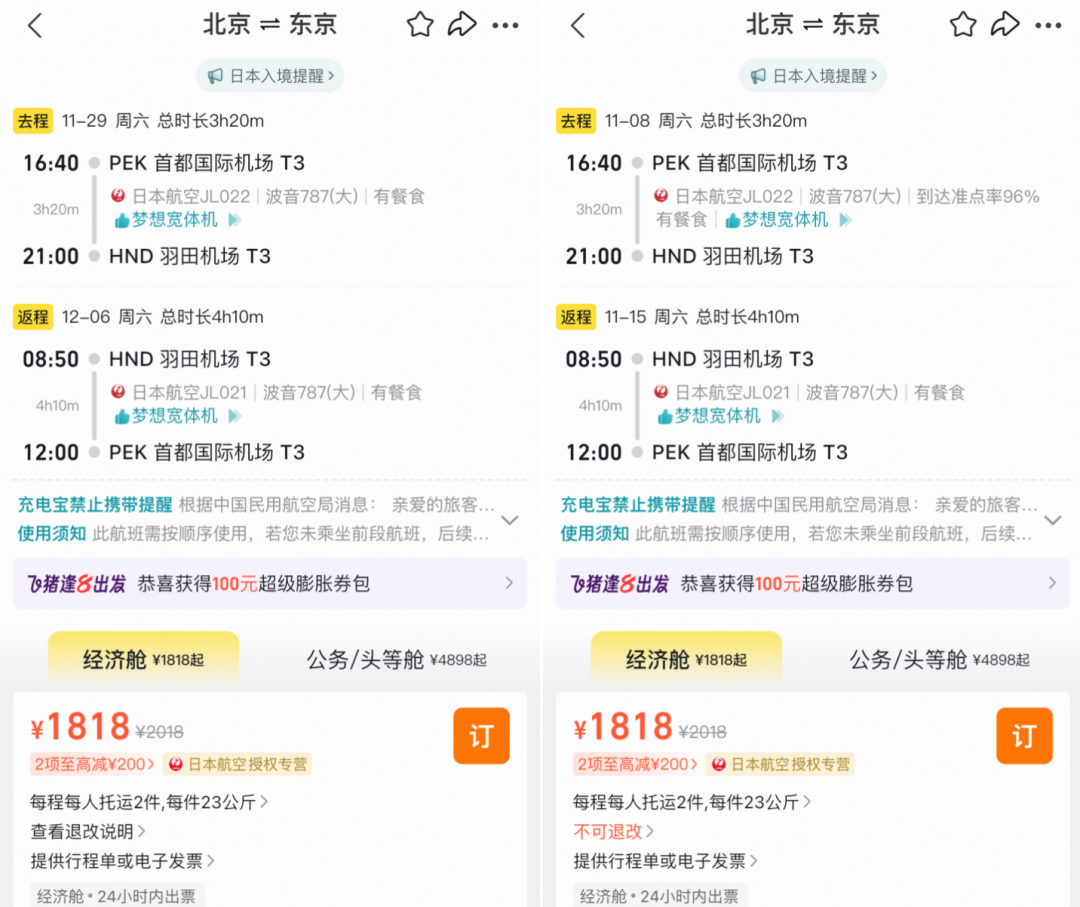Viewport: 1080px width, 907px height.
Task: Open 提供行程单或电子发票 details
Action: tap(120, 862)
